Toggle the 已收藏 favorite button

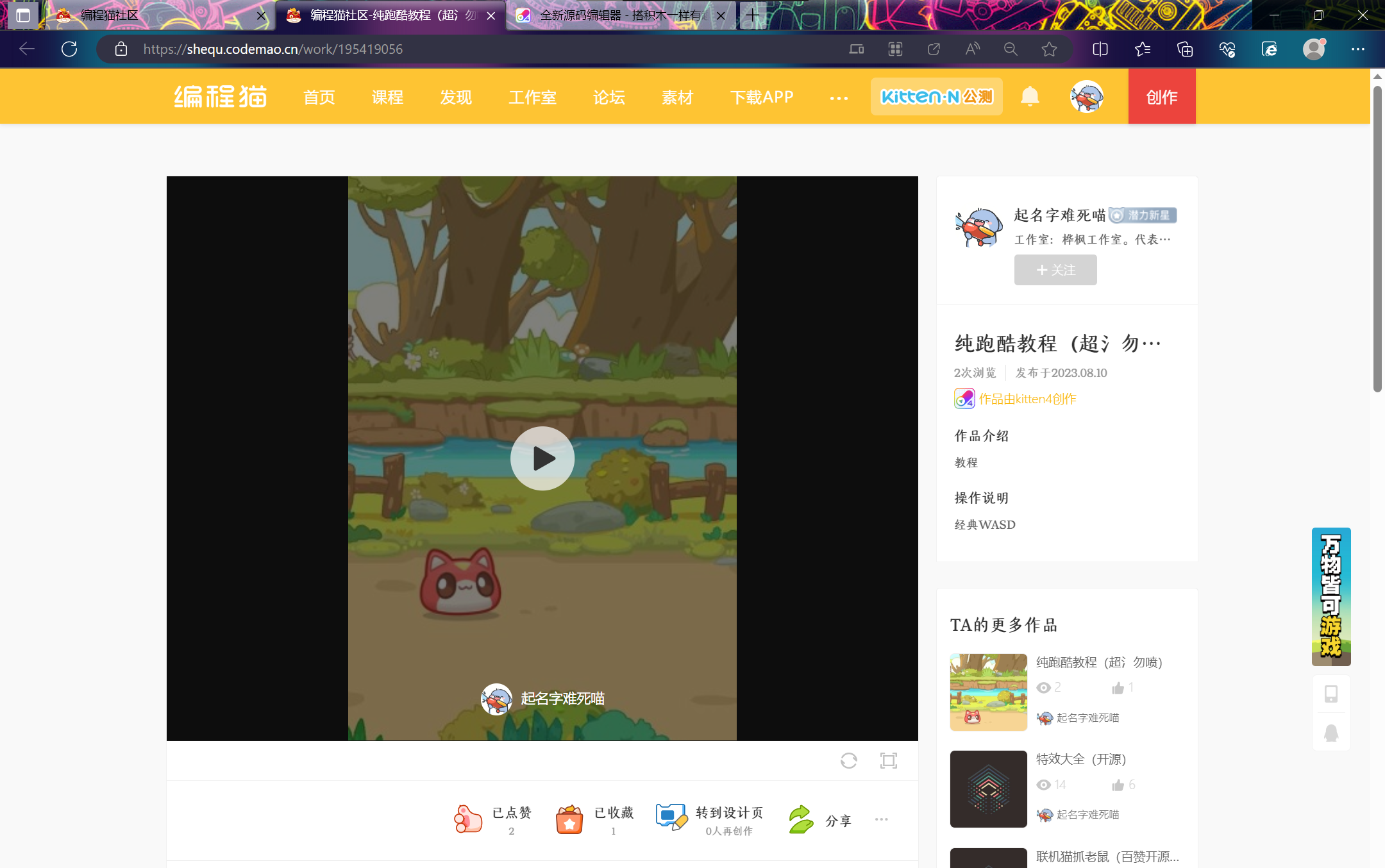coord(594,819)
